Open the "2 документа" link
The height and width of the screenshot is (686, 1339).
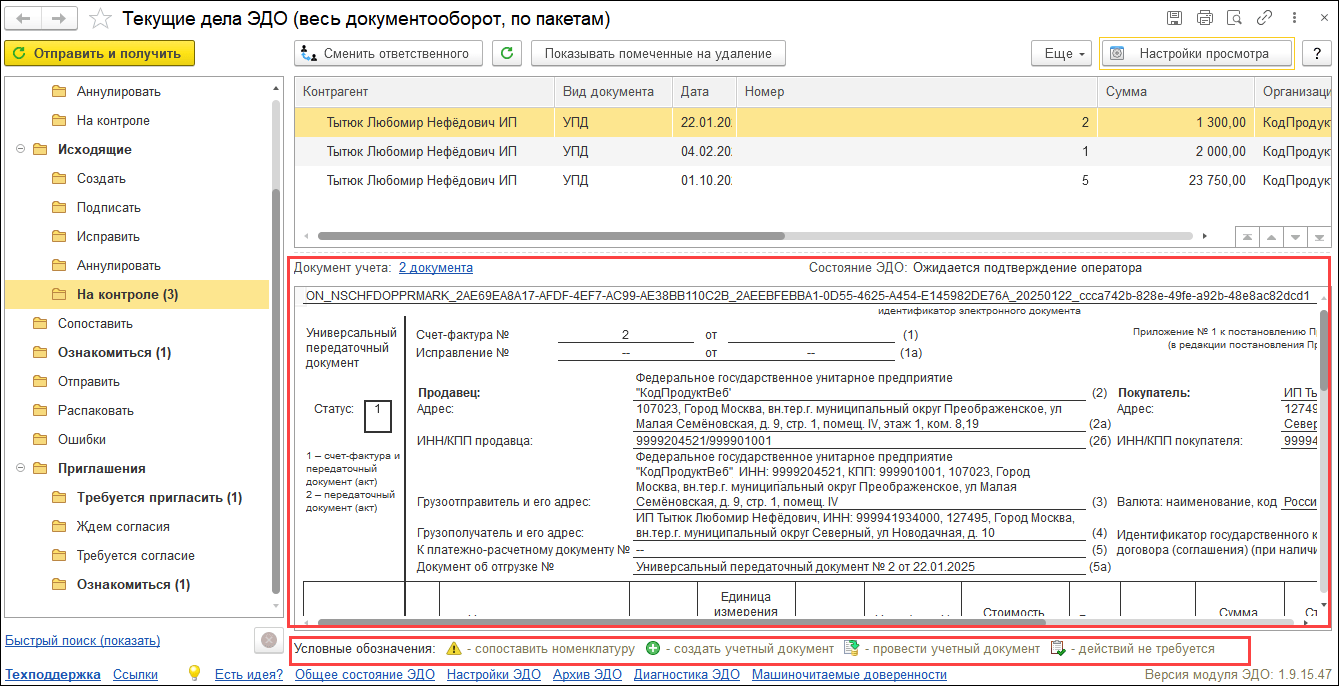pyautogui.click(x=435, y=268)
